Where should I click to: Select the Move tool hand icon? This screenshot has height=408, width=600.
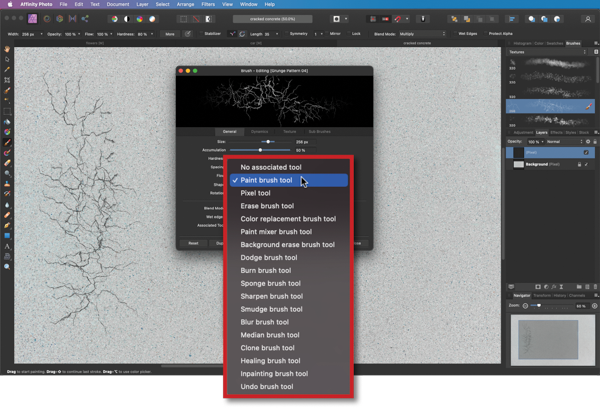pos(7,49)
